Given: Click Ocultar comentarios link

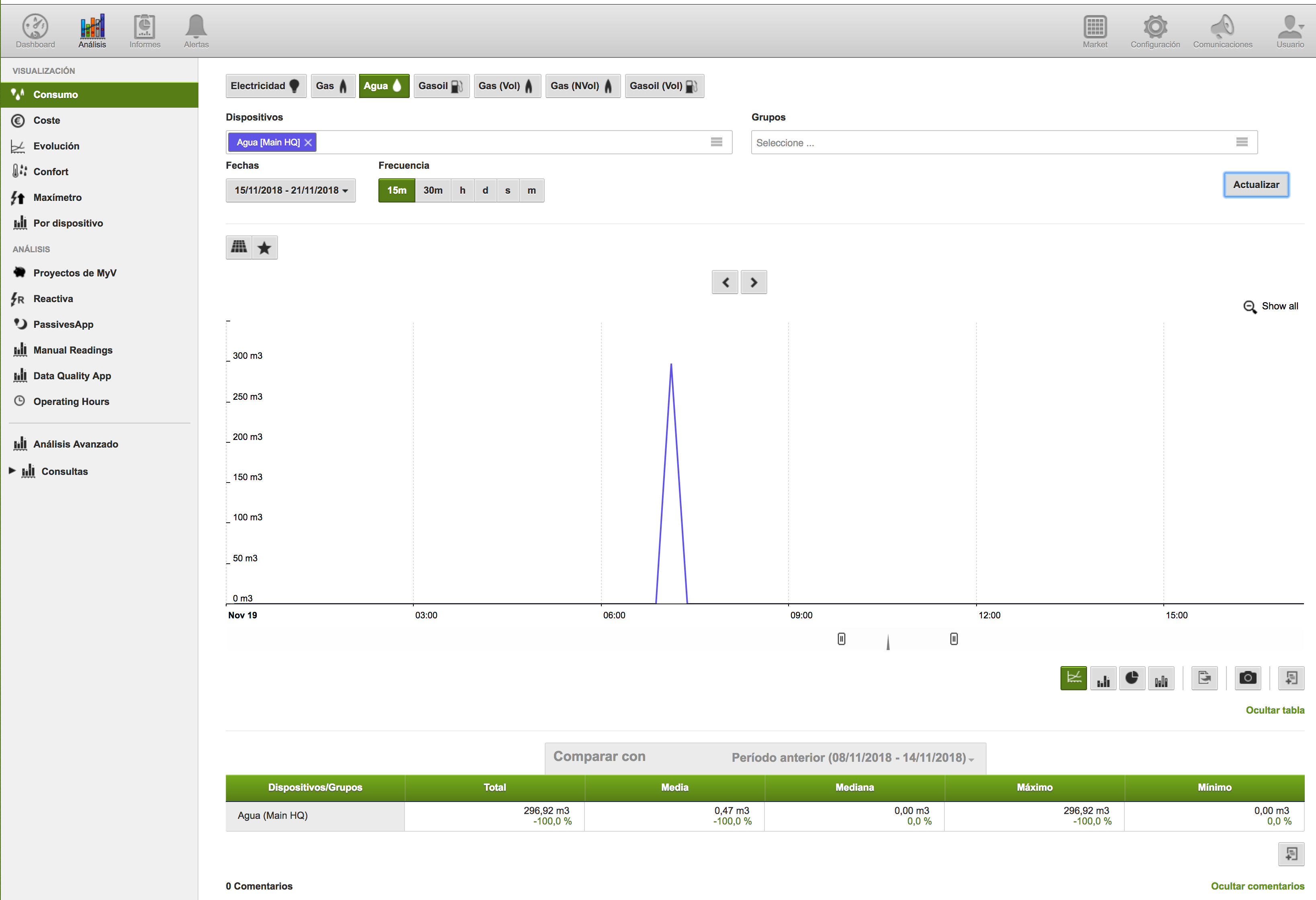Looking at the screenshot, I should tap(1257, 886).
